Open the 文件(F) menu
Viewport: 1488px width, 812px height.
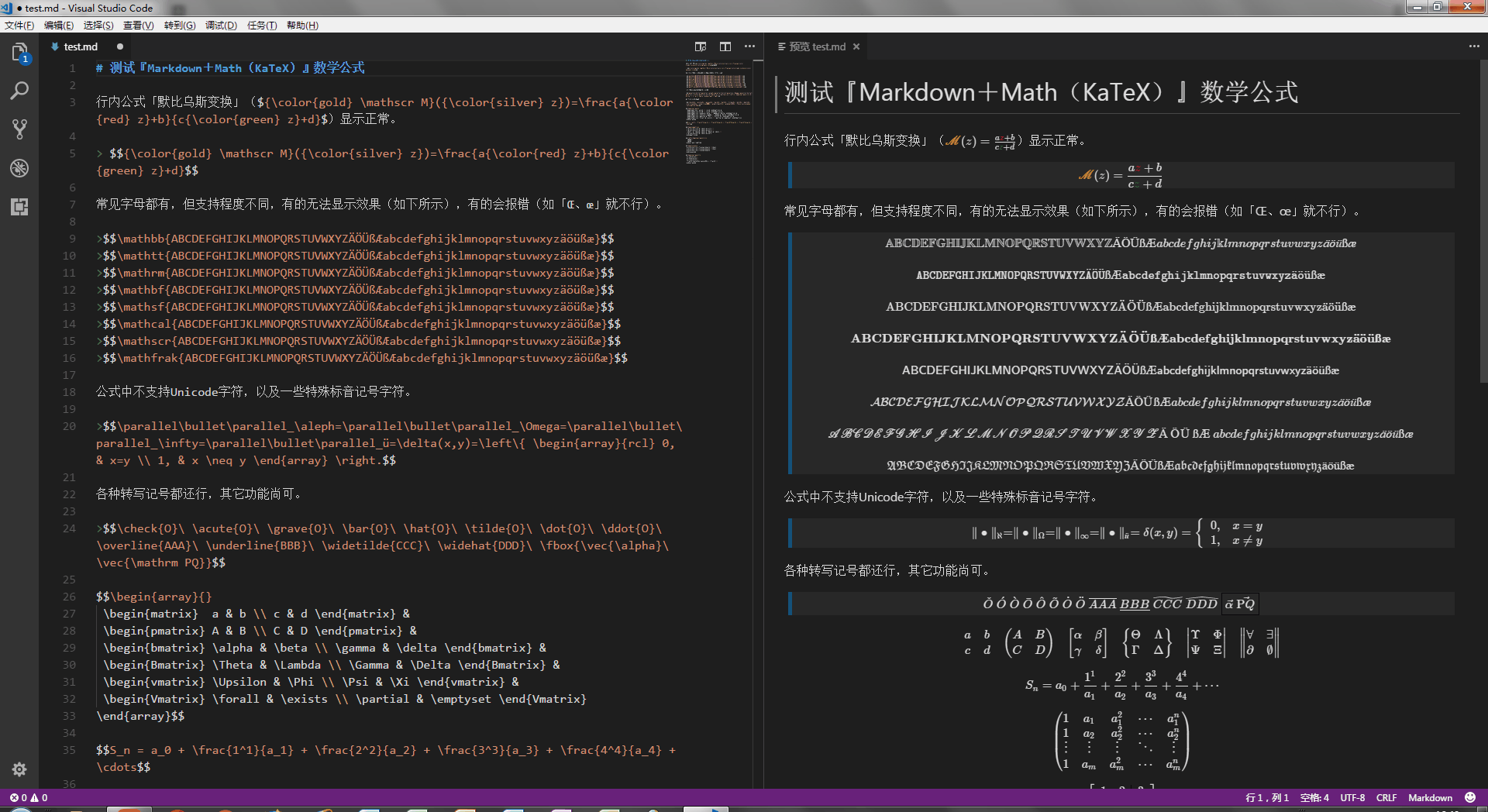click(x=19, y=26)
